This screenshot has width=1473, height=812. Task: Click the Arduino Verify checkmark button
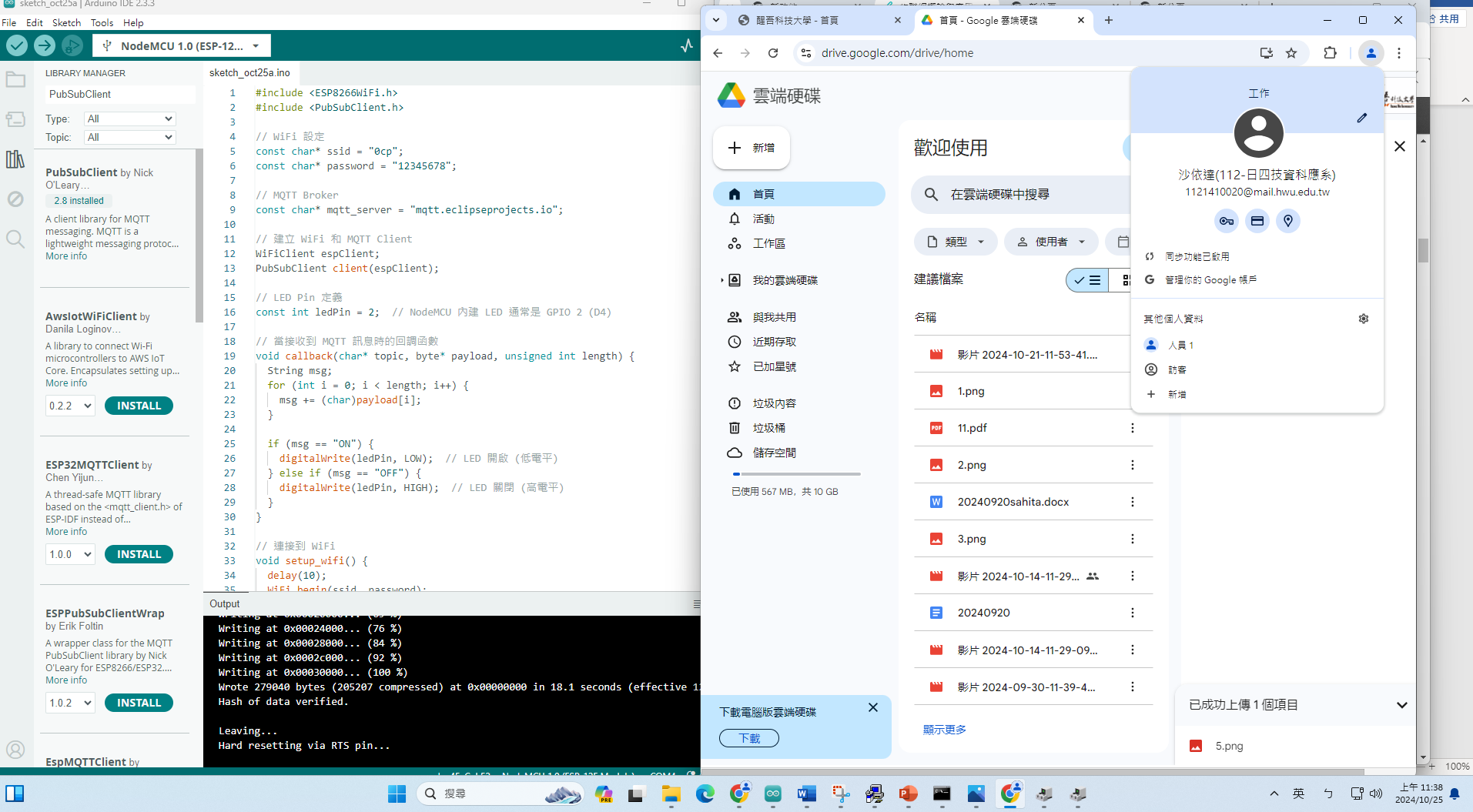point(17,46)
